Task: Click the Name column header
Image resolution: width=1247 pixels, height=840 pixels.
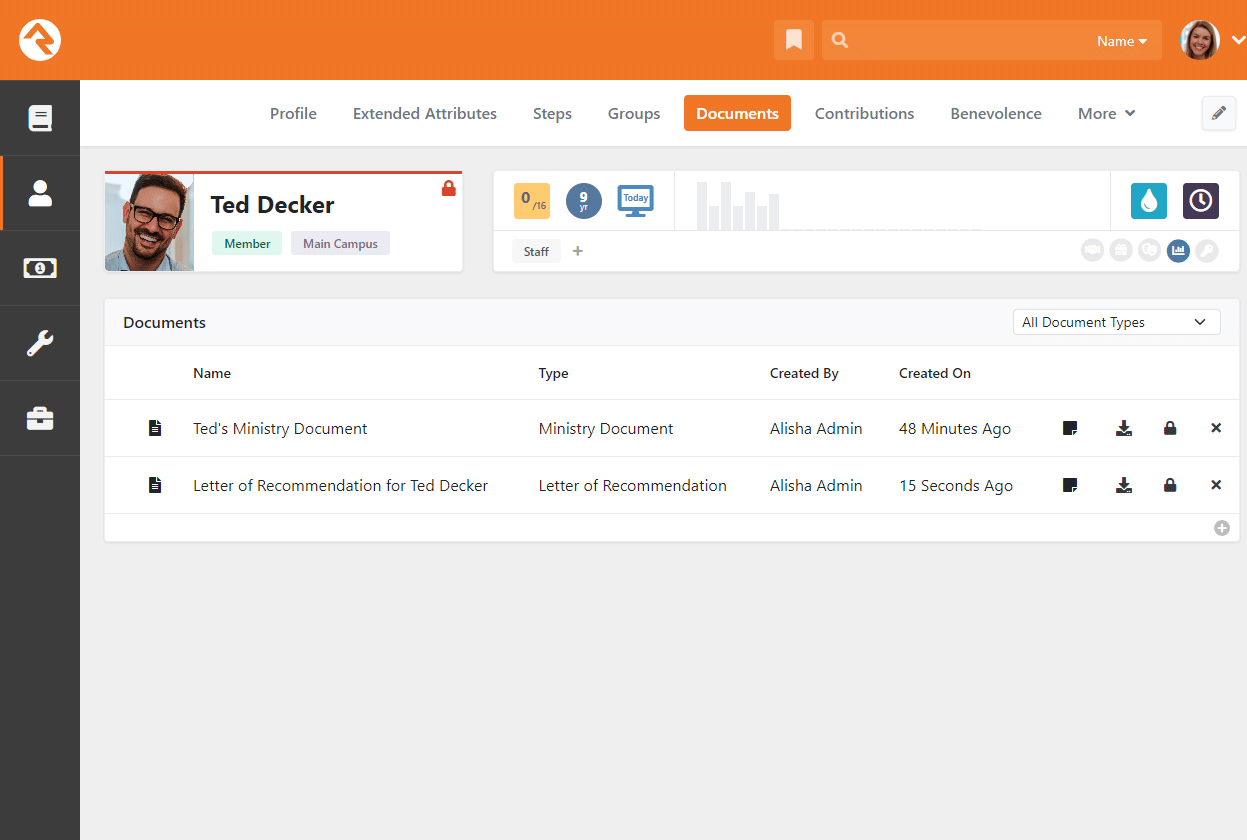Action: pos(212,373)
